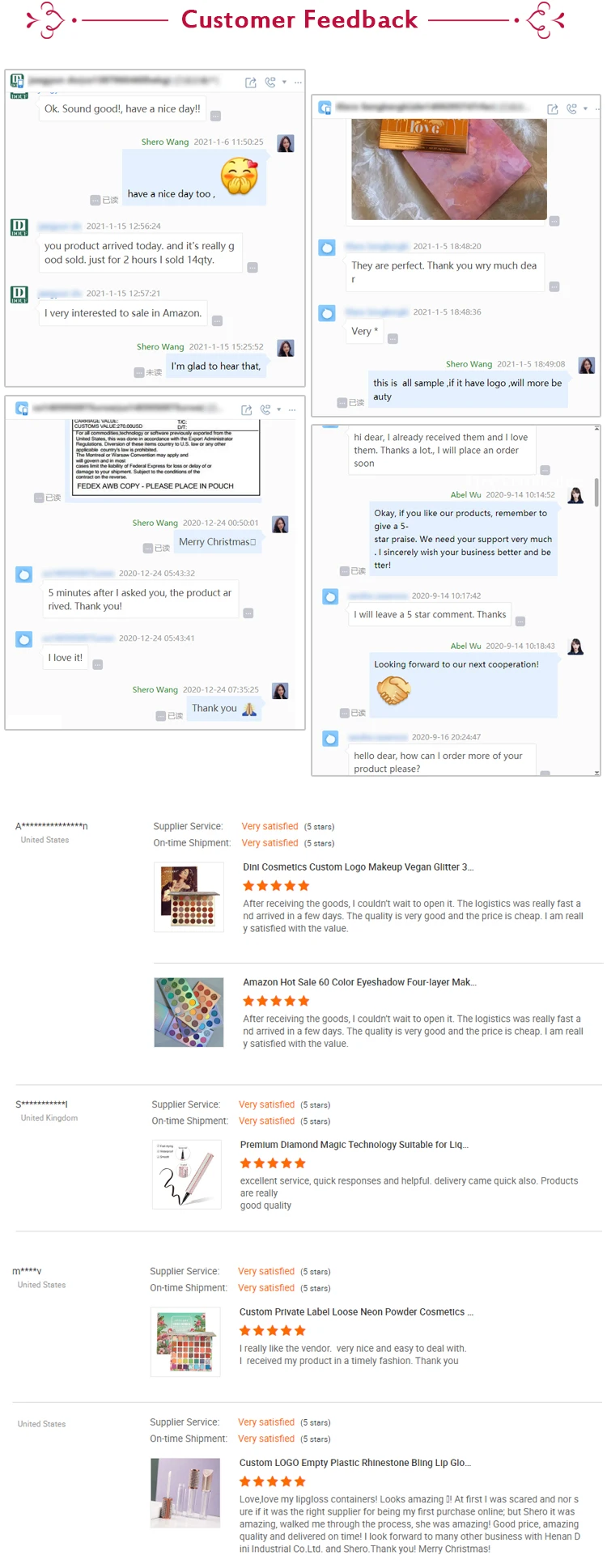Click the lip gloss container product thumbnail
Viewport: 607px width, 1568px height.
(x=185, y=1493)
